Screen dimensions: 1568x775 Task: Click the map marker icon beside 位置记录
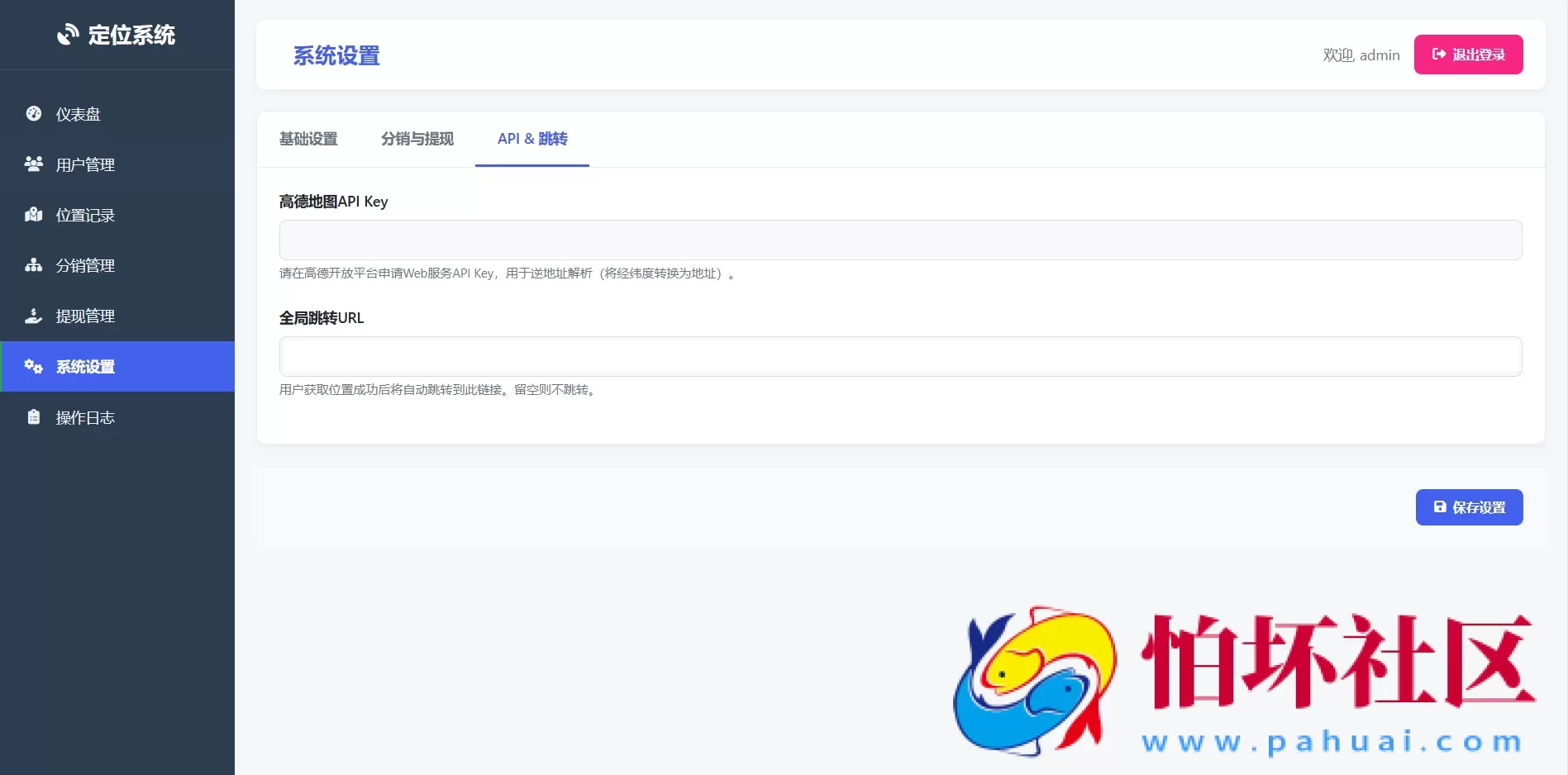(x=34, y=214)
